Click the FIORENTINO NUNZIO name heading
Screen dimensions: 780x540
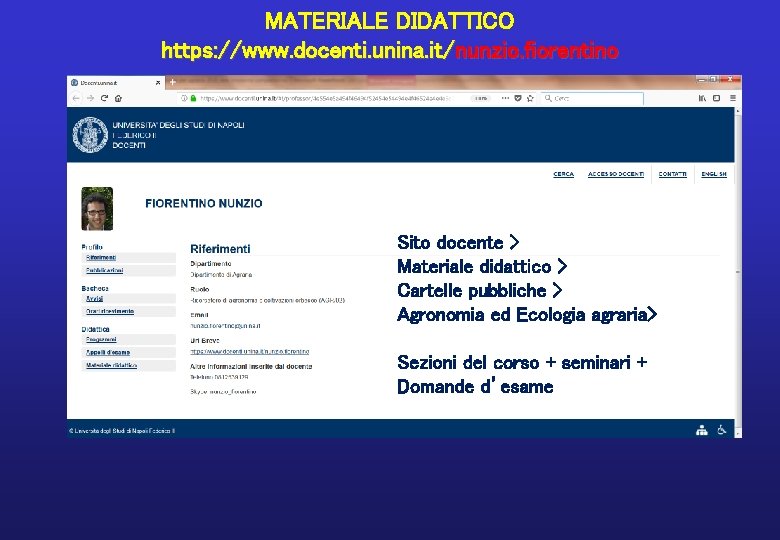[x=203, y=203]
